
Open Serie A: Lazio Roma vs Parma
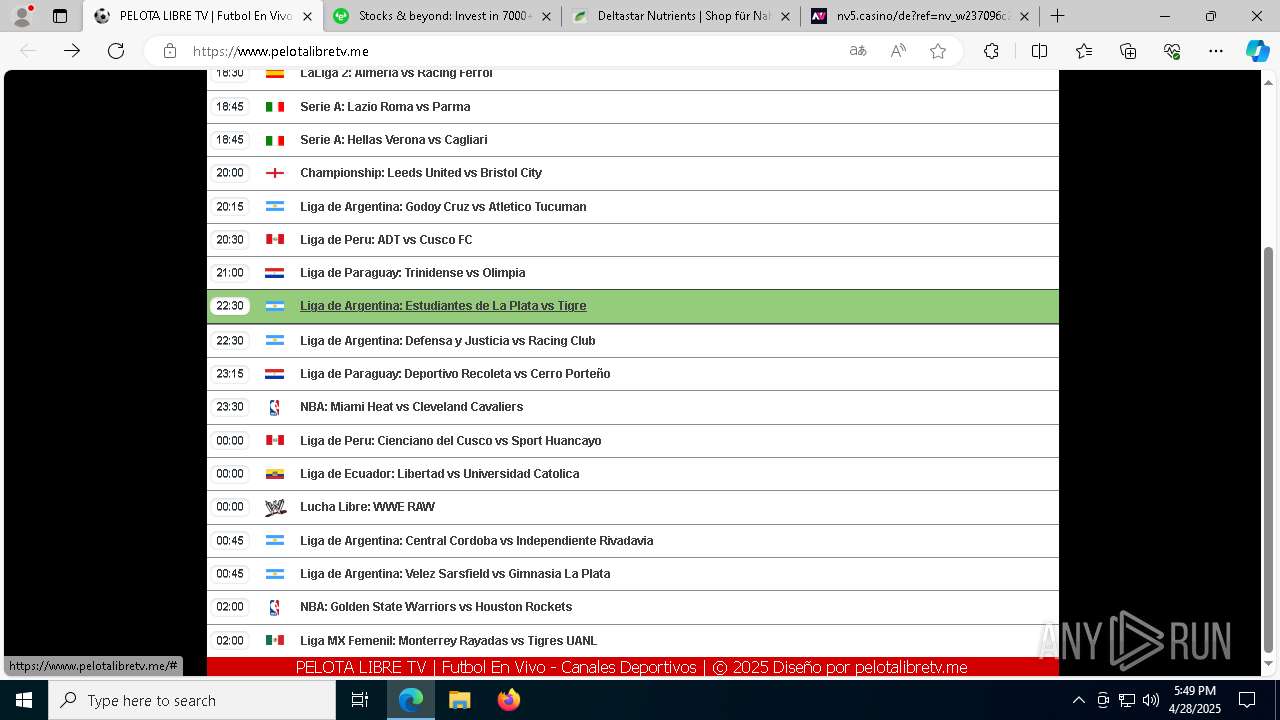pyautogui.click(x=385, y=107)
